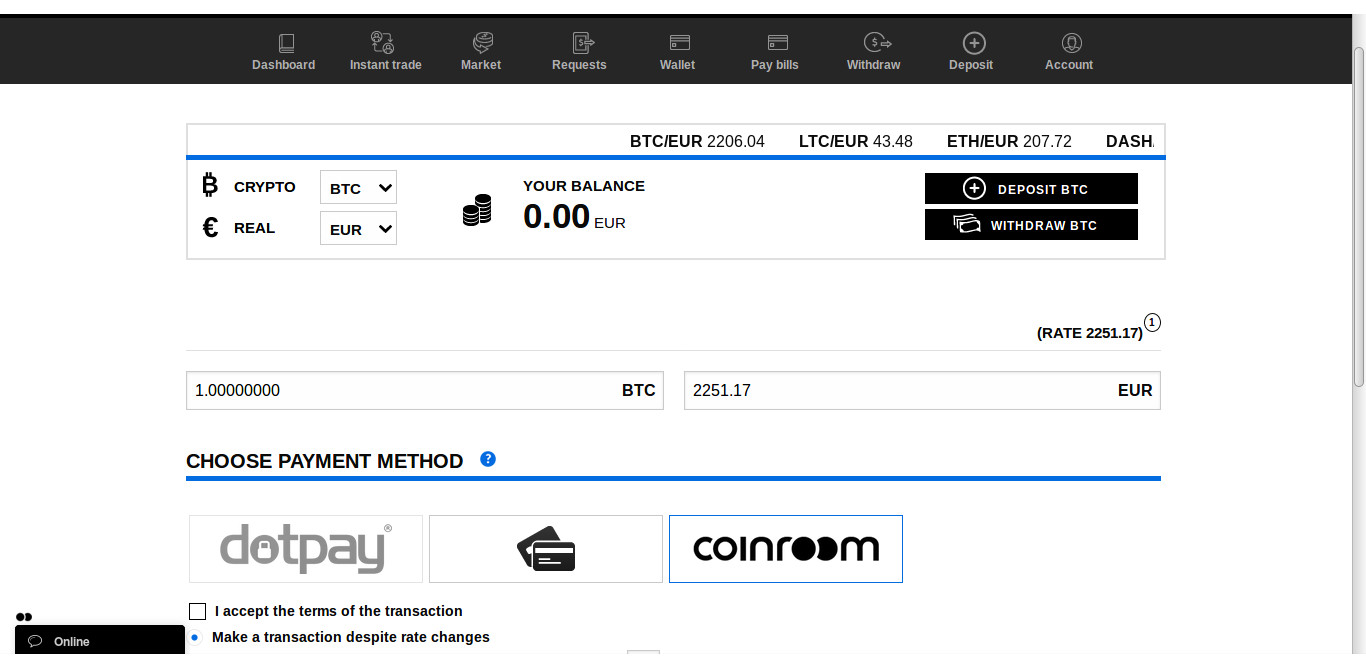Check I accept the terms of the transaction
Image resolution: width=1366 pixels, height=668 pixels.
197,611
